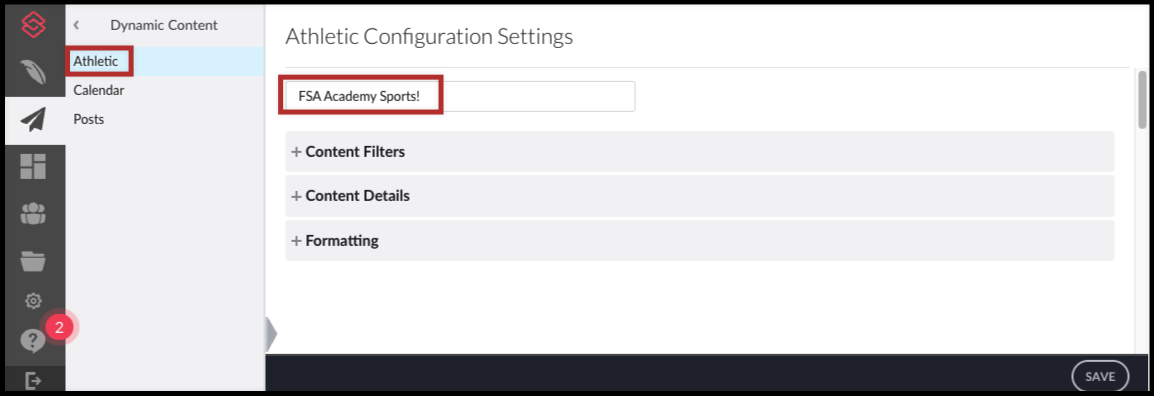Expand the Content Details section
The width and height of the screenshot is (1154, 396).
pos(699,196)
